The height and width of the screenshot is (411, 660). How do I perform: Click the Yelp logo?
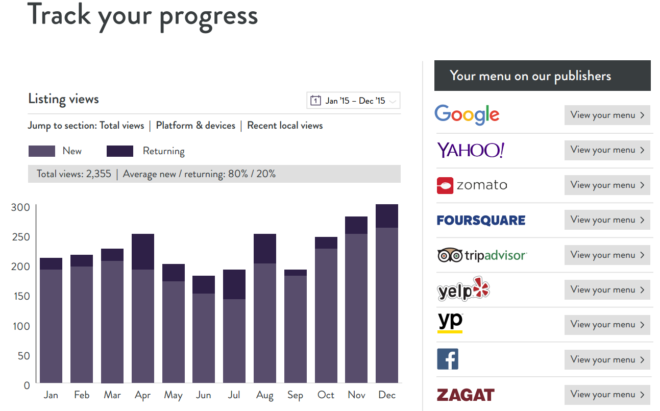(463, 289)
